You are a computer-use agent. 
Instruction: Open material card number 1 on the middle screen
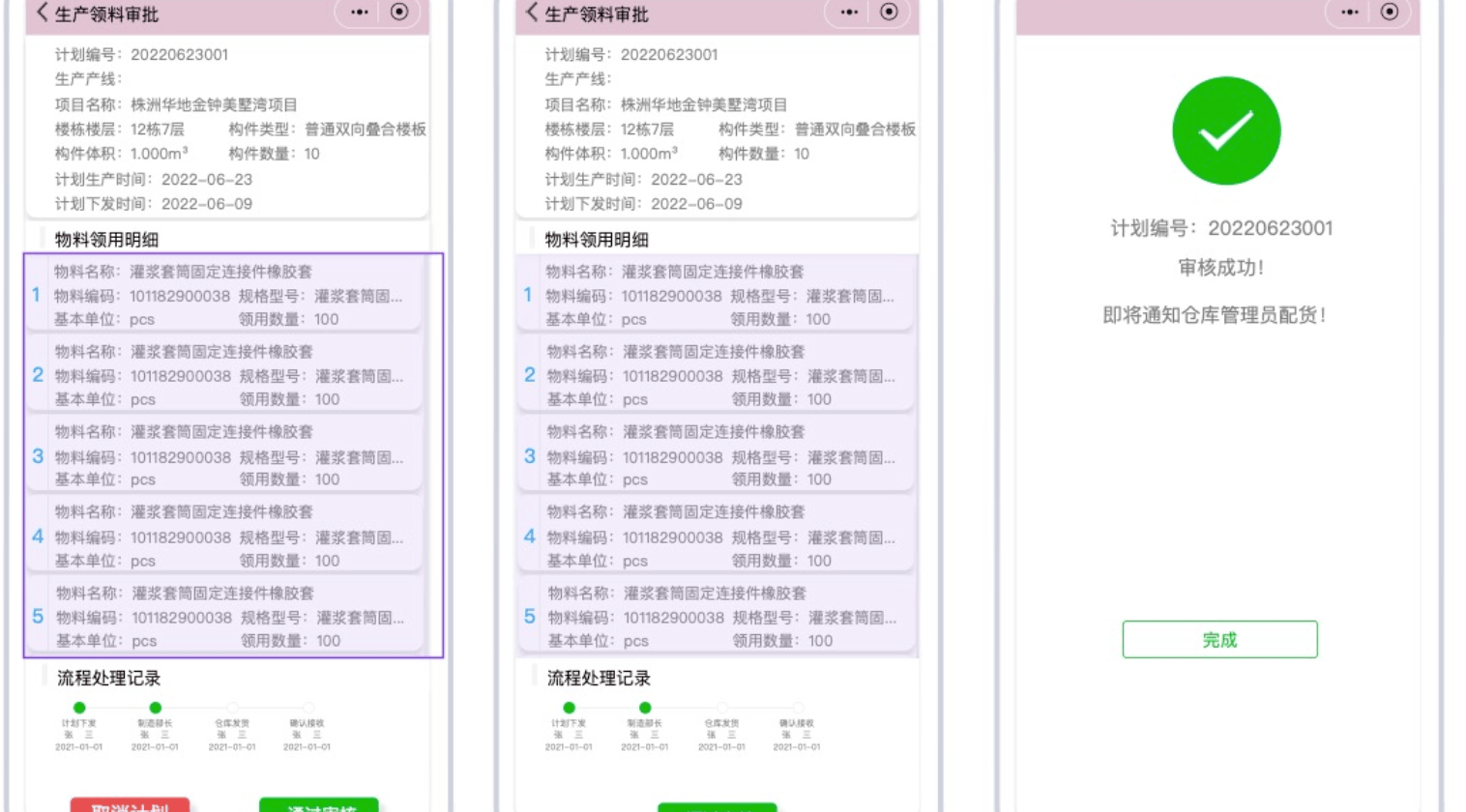coord(716,295)
